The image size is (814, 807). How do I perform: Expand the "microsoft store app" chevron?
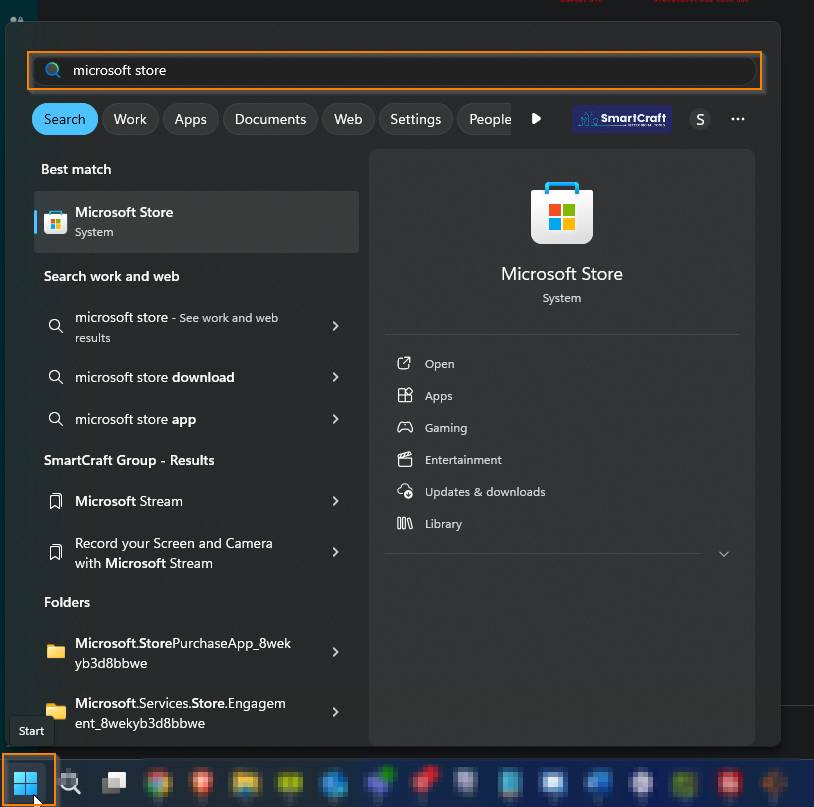click(x=335, y=419)
